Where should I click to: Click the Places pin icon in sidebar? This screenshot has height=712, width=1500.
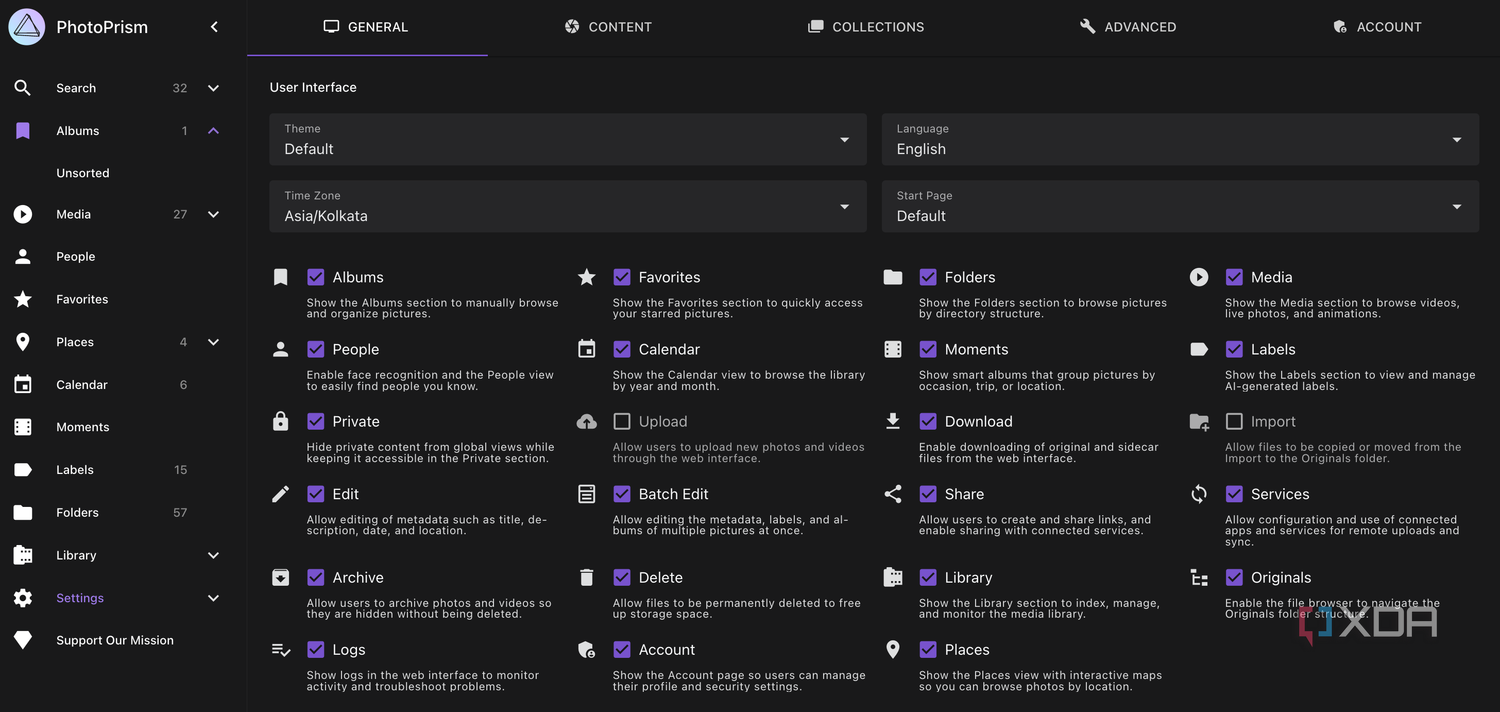23,342
